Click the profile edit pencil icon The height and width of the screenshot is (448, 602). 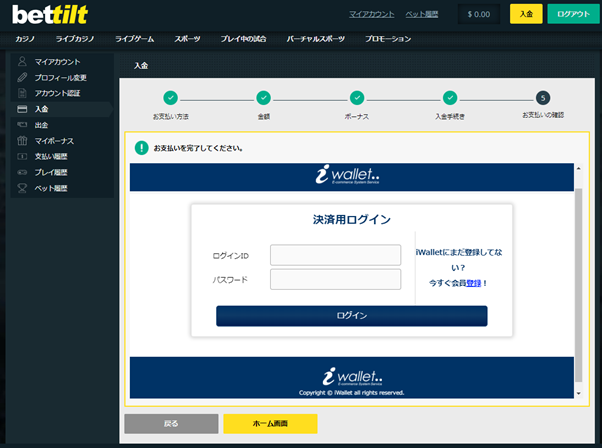click(x=22, y=77)
